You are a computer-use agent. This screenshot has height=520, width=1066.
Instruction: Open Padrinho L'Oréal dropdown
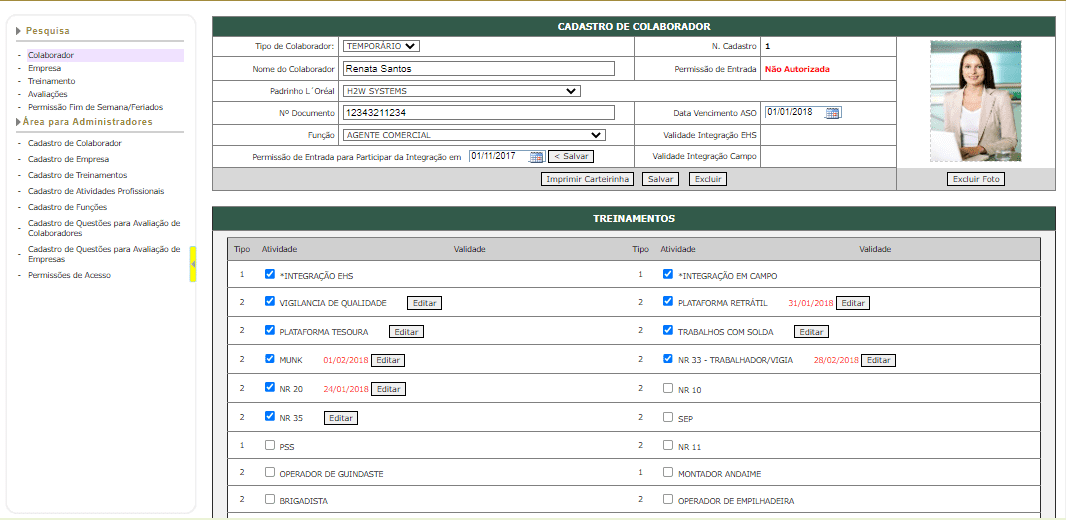[461, 91]
